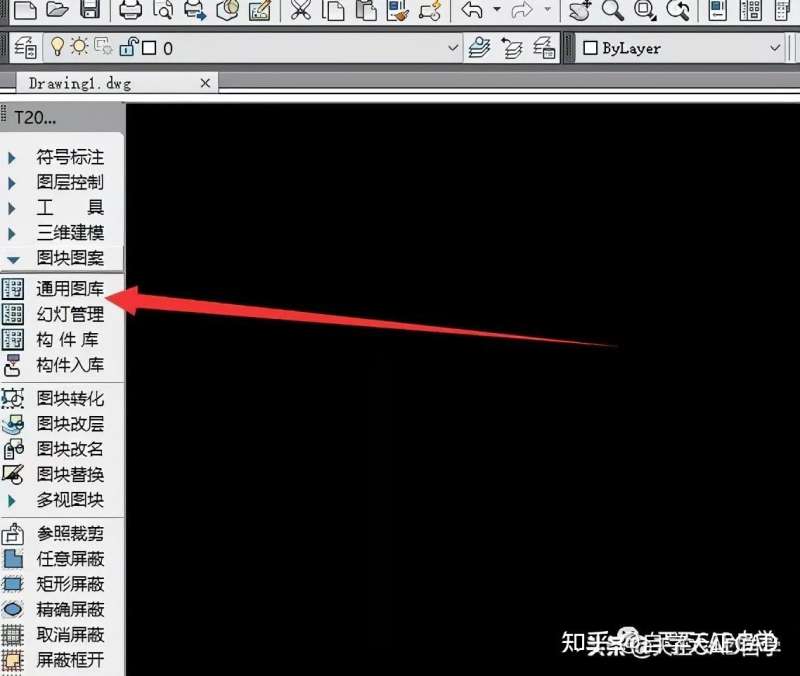The height and width of the screenshot is (676, 800).
Task: Click the black layer color swatch
Action: tap(148, 48)
